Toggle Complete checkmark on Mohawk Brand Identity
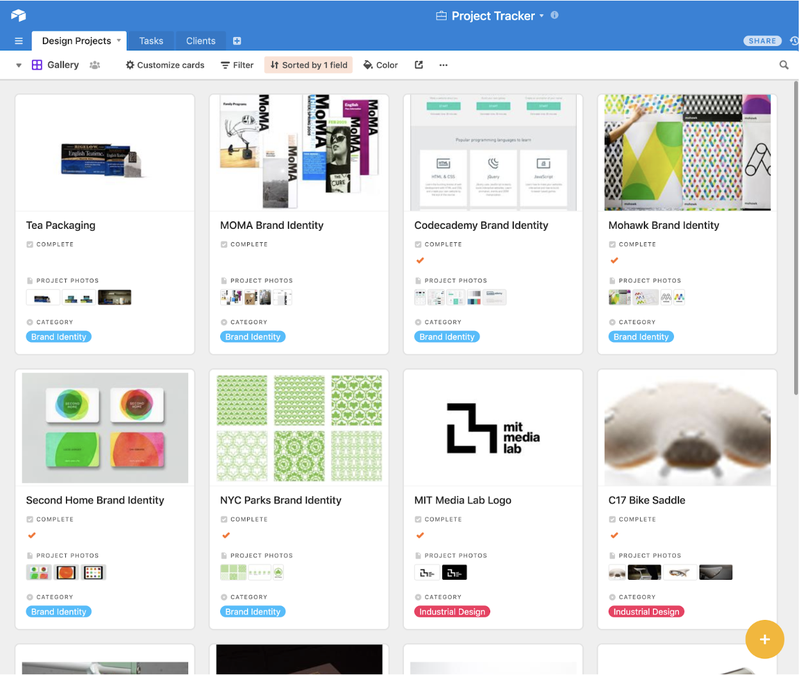The image size is (800, 675). [x=614, y=261]
